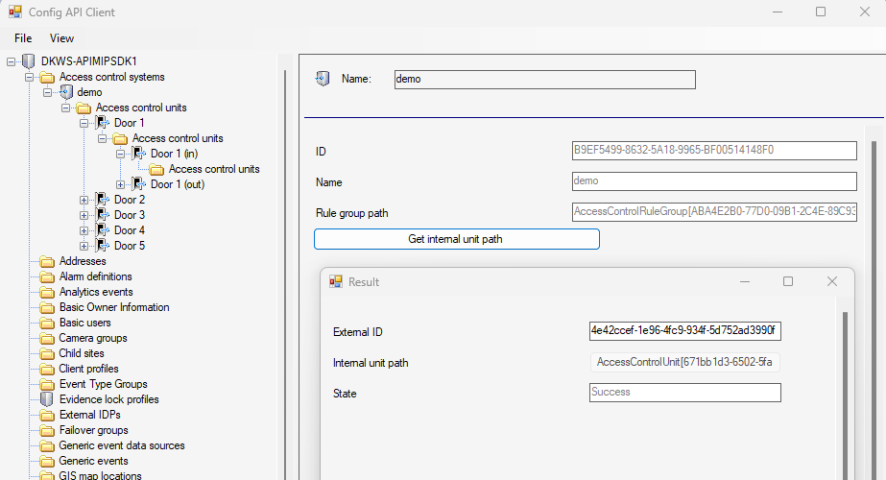
Task: Click the DKWS-APIMIPSDK1 server icon
Action: pos(28,61)
